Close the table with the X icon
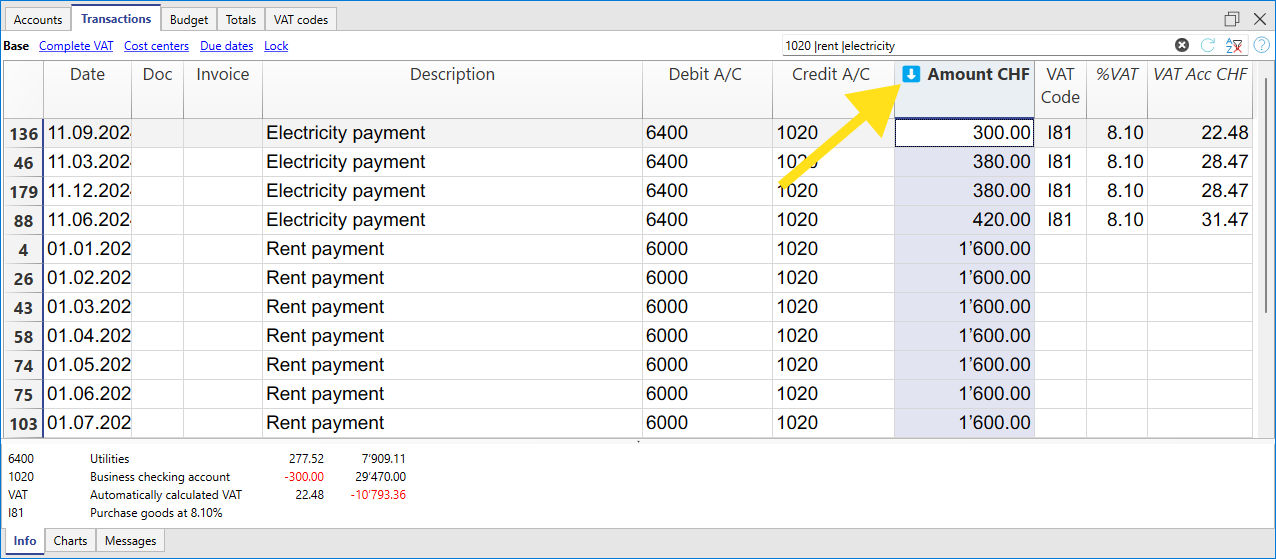 coord(1259,19)
